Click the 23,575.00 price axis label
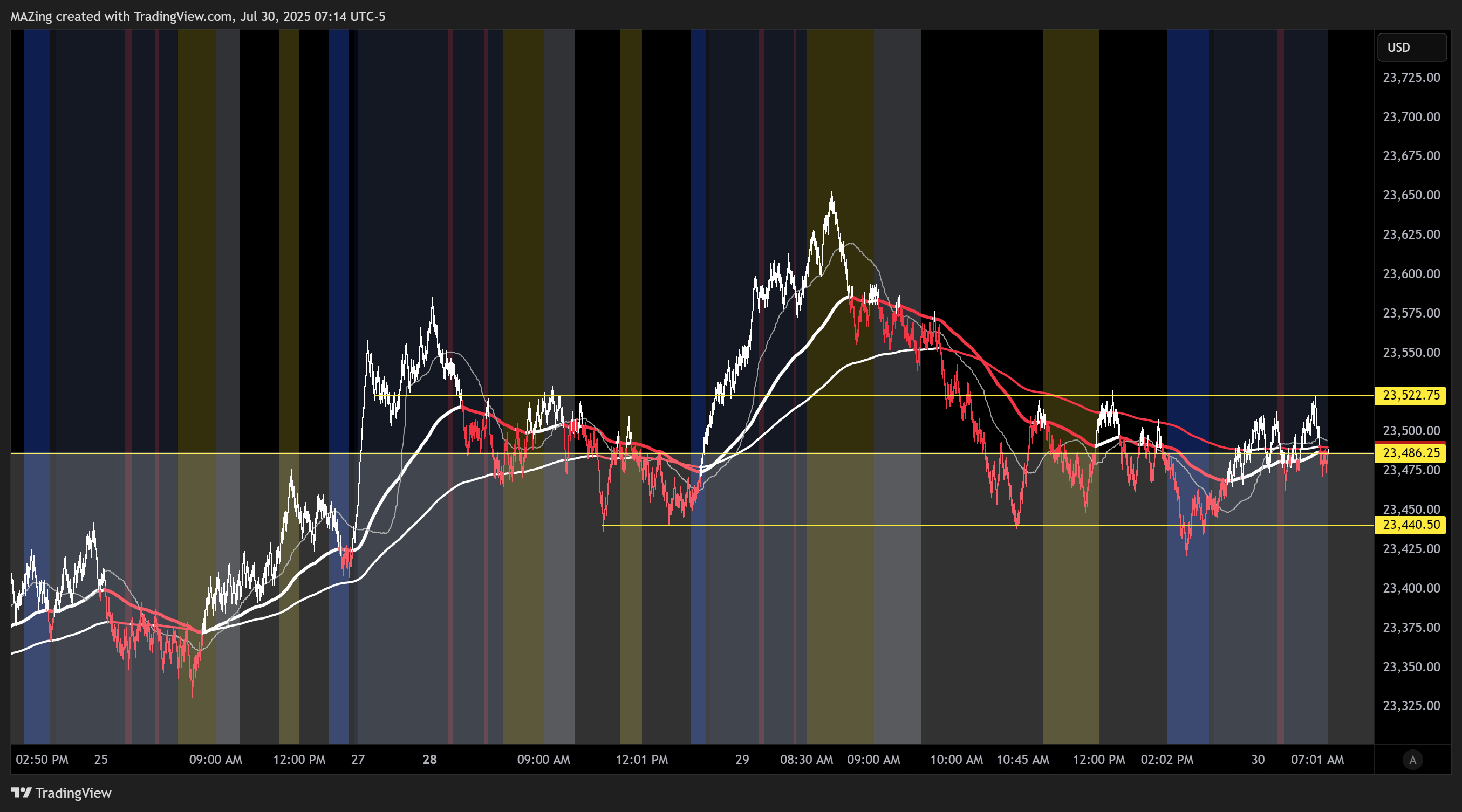 (x=1411, y=313)
